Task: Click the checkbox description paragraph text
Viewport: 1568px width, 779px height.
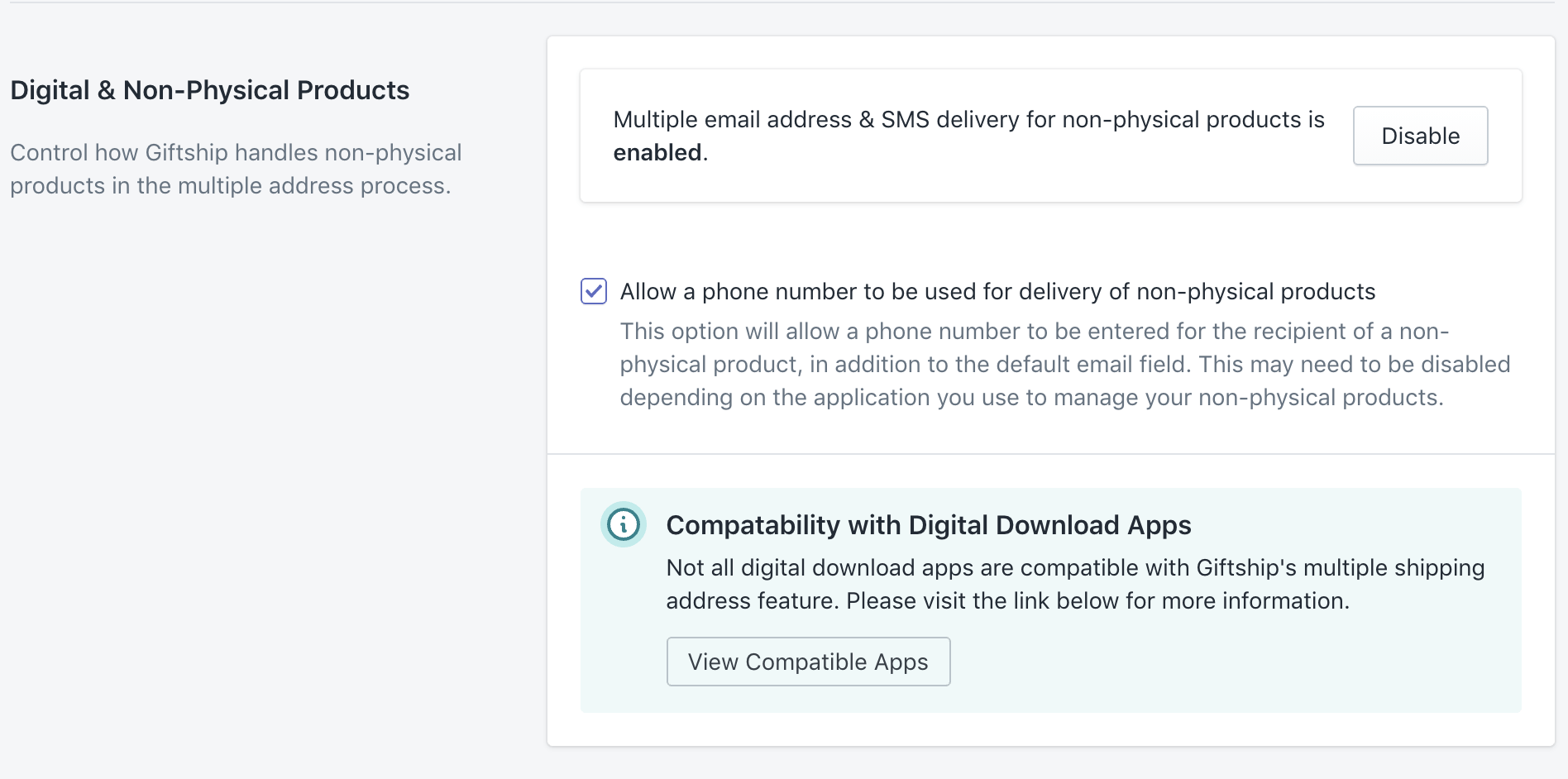Action: point(1064,364)
